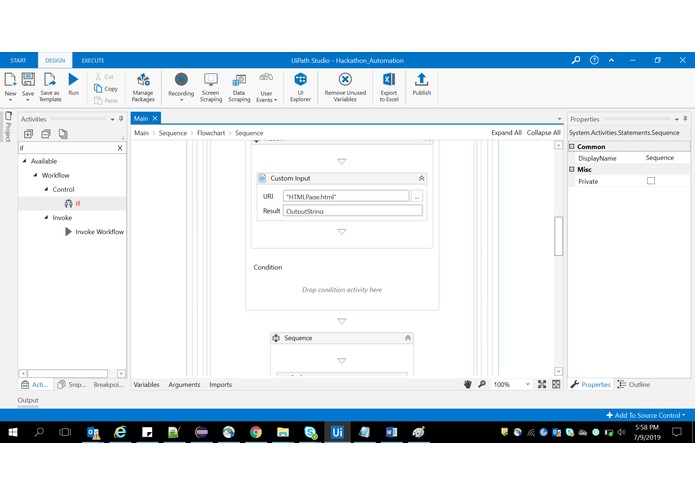Click the URI text field
The width and height of the screenshot is (695, 494).
[x=346, y=196]
